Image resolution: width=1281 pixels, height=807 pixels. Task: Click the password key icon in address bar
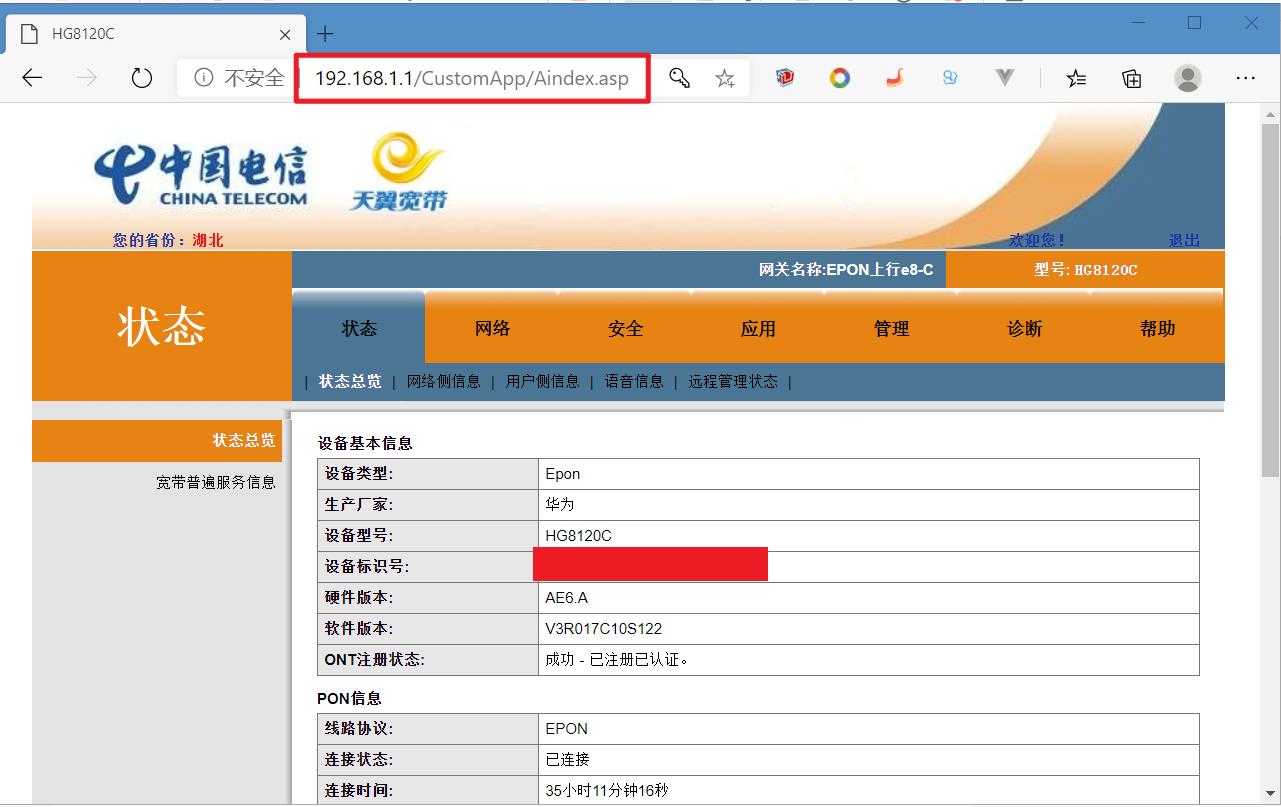click(x=681, y=77)
